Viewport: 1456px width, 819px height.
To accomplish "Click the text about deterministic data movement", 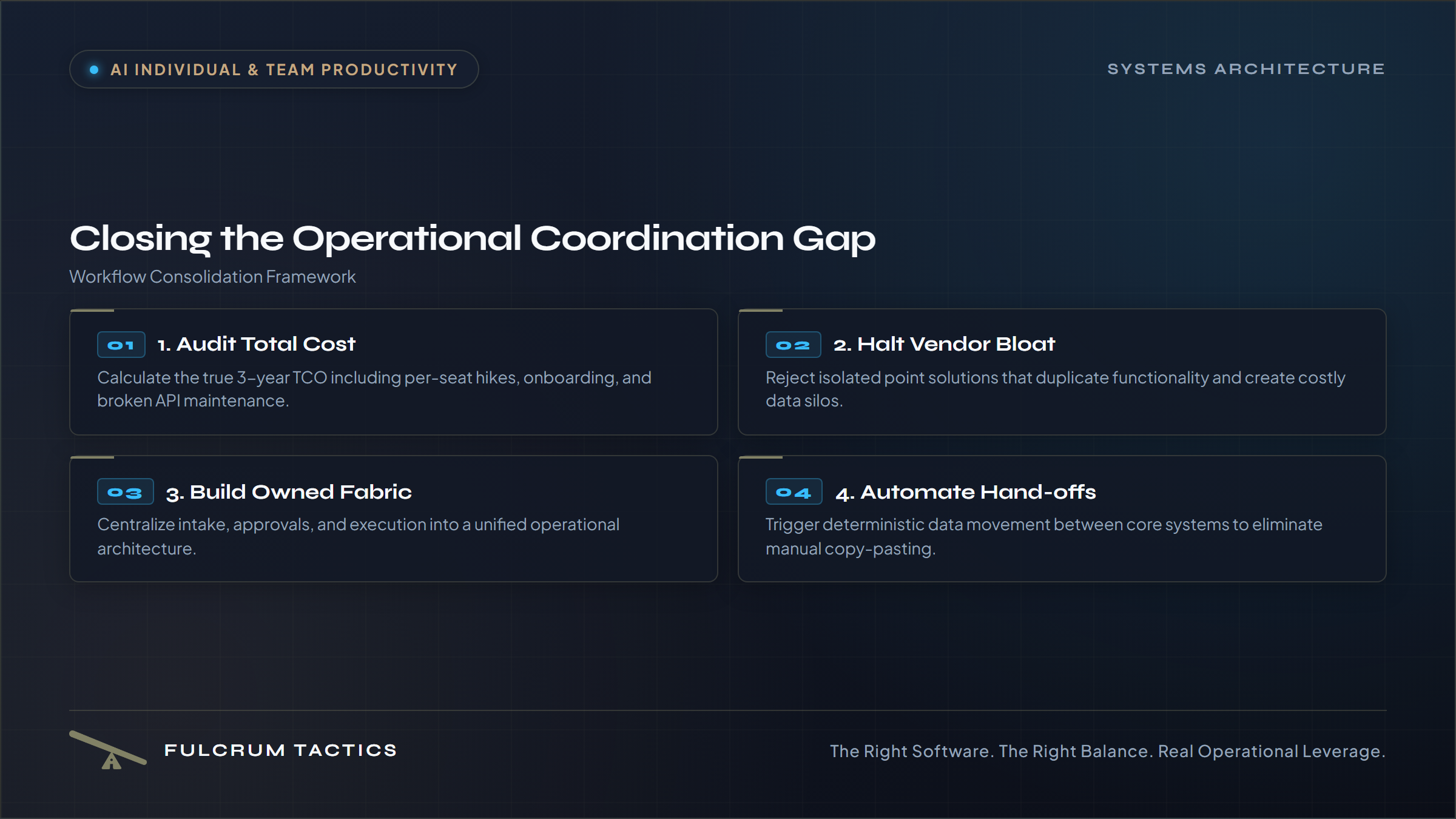I will tap(1044, 536).
